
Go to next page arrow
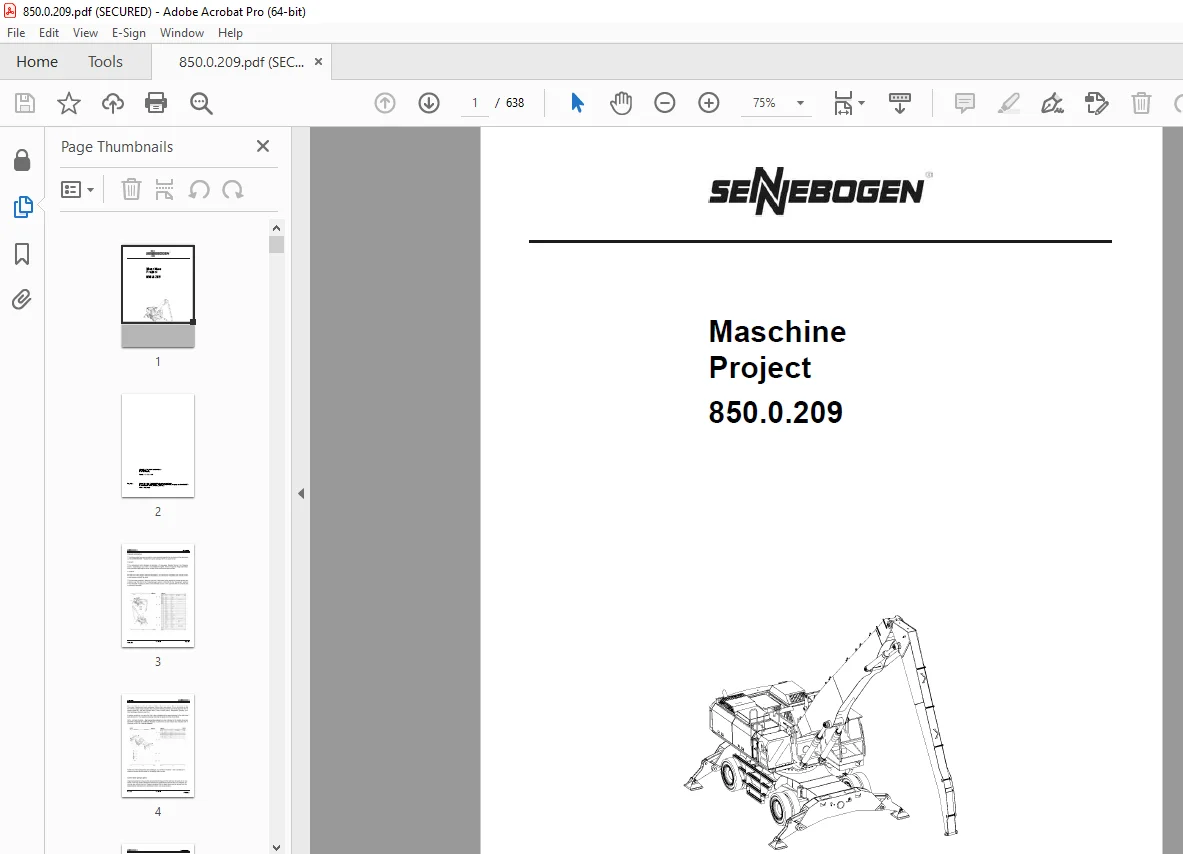(x=429, y=103)
